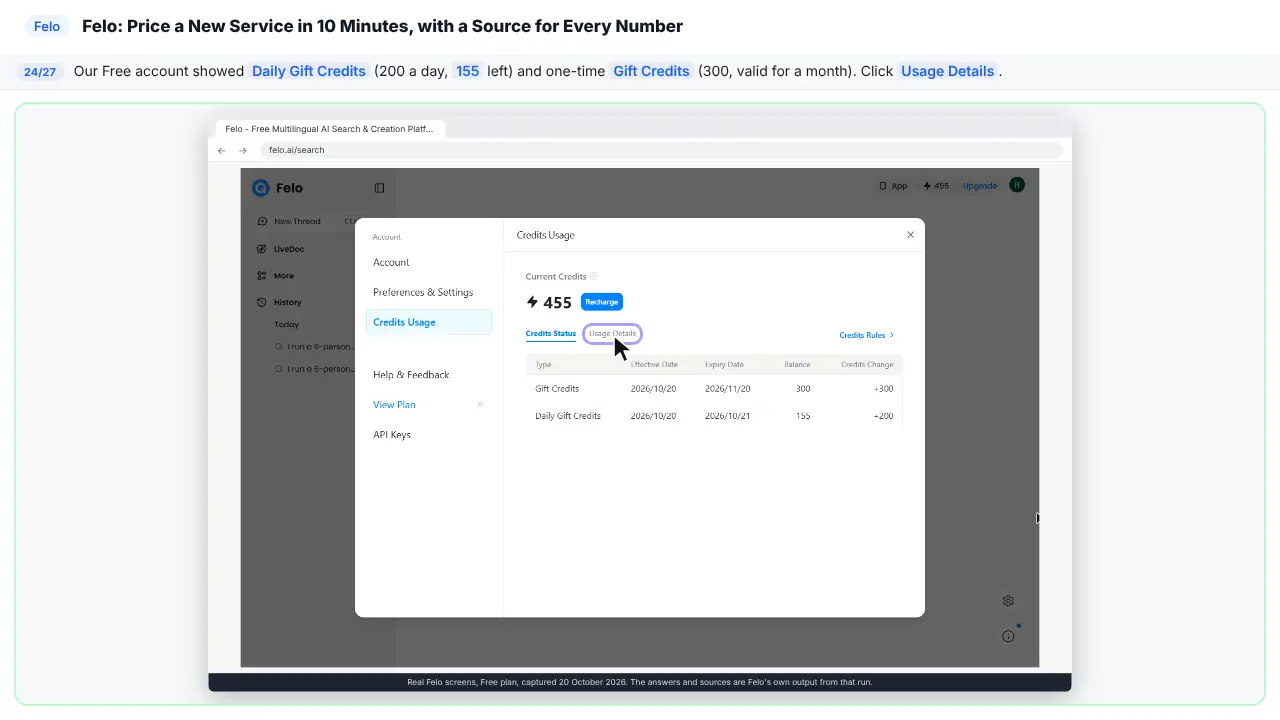Viewport: 1280px width, 720px height.
Task: Open the gear settings icon at bottom right
Action: coord(1008,601)
